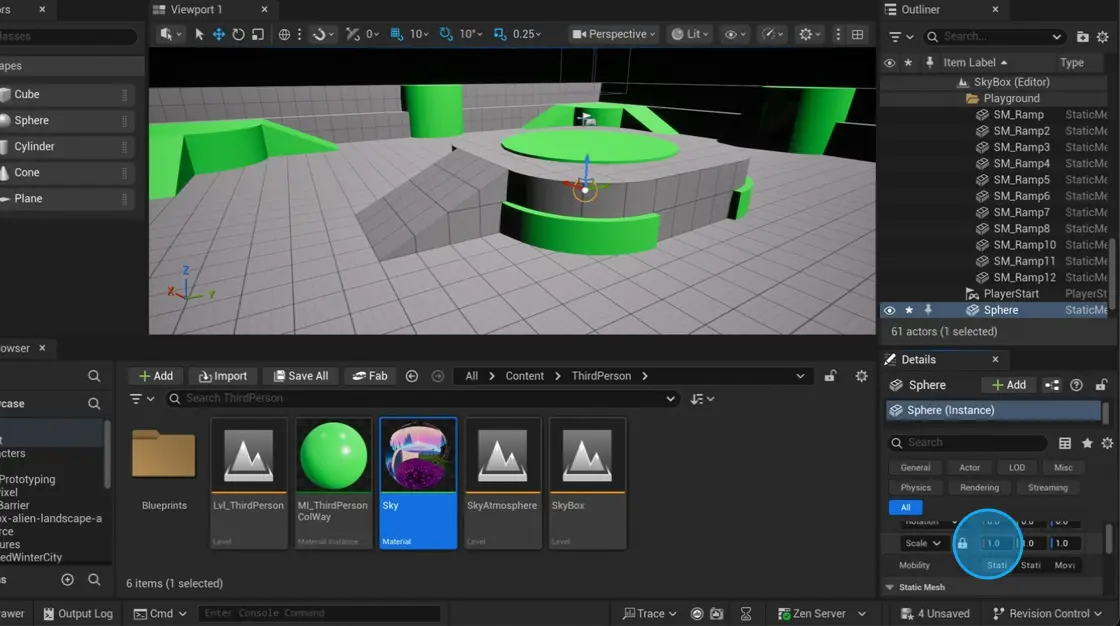This screenshot has height=626, width=1120.
Task: Toggle the Scale lock ratio icon
Action: (962, 543)
